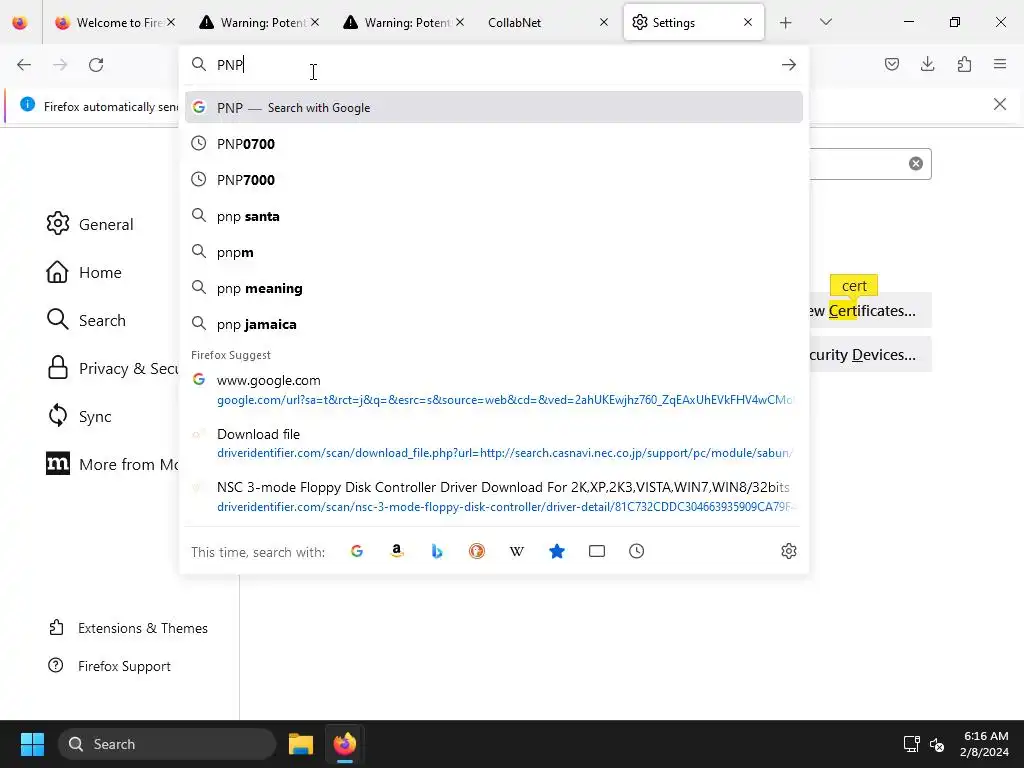The height and width of the screenshot is (768, 1024).
Task: Open network status tray icon
Action: (911, 744)
